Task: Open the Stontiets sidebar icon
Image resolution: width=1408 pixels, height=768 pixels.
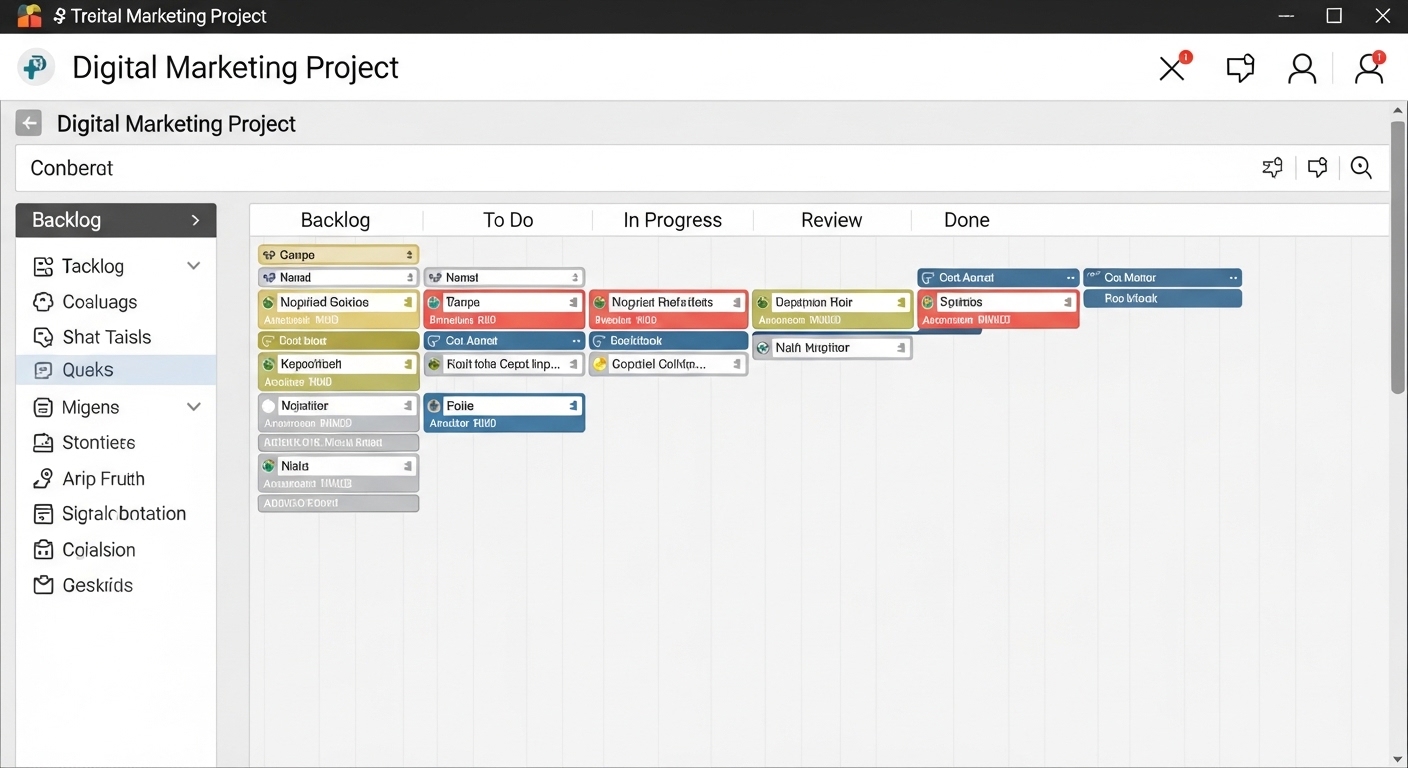Action: pyautogui.click(x=43, y=442)
